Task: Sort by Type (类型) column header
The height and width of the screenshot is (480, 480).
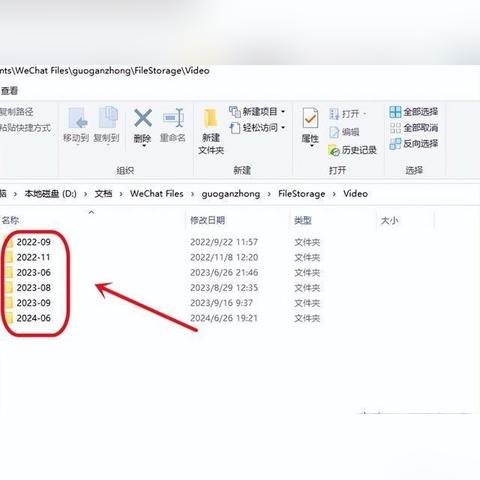Action: pos(303,220)
